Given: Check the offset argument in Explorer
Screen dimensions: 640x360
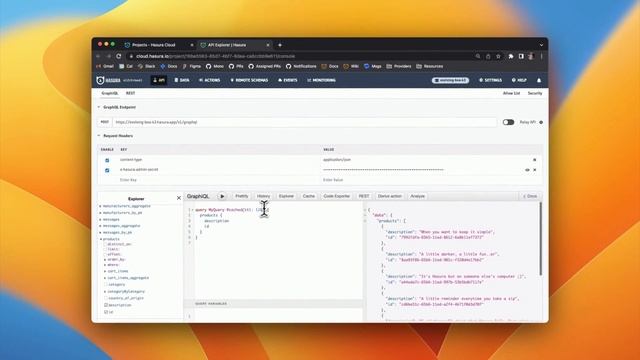Looking at the screenshot, I should pos(105,254).
